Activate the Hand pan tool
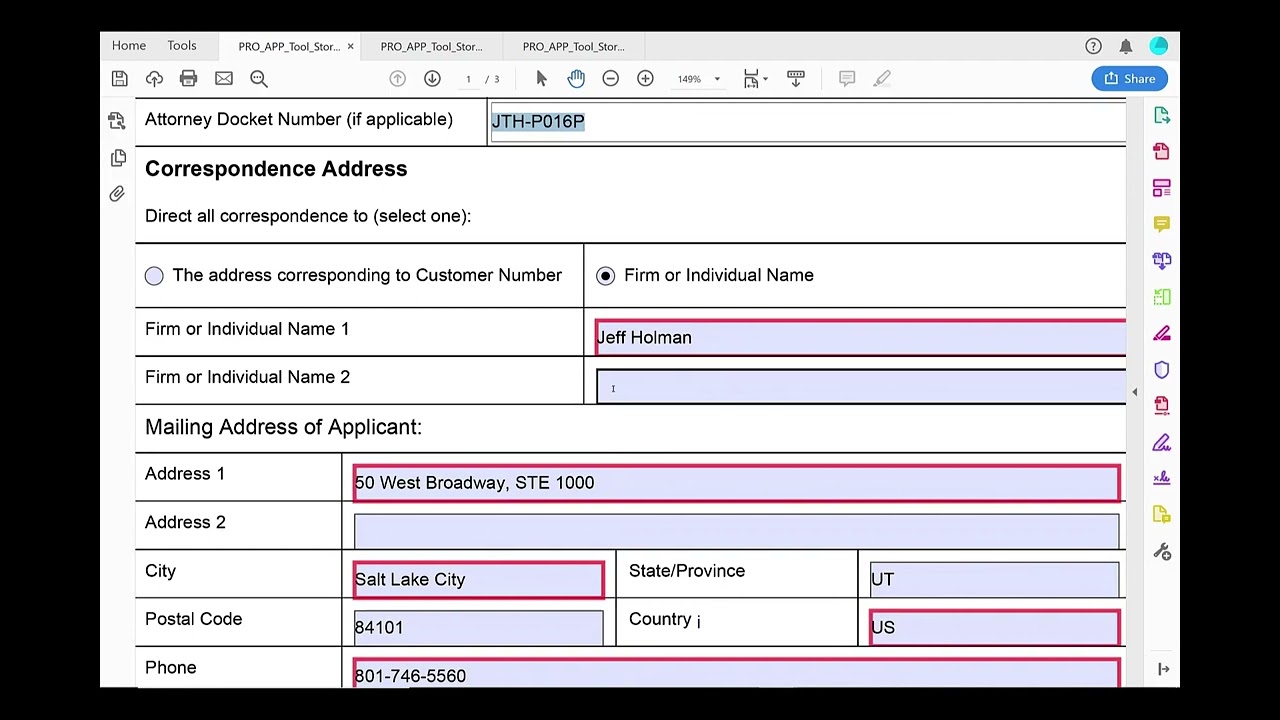The height and width of the screenshot is (720, 1280). 576,79
